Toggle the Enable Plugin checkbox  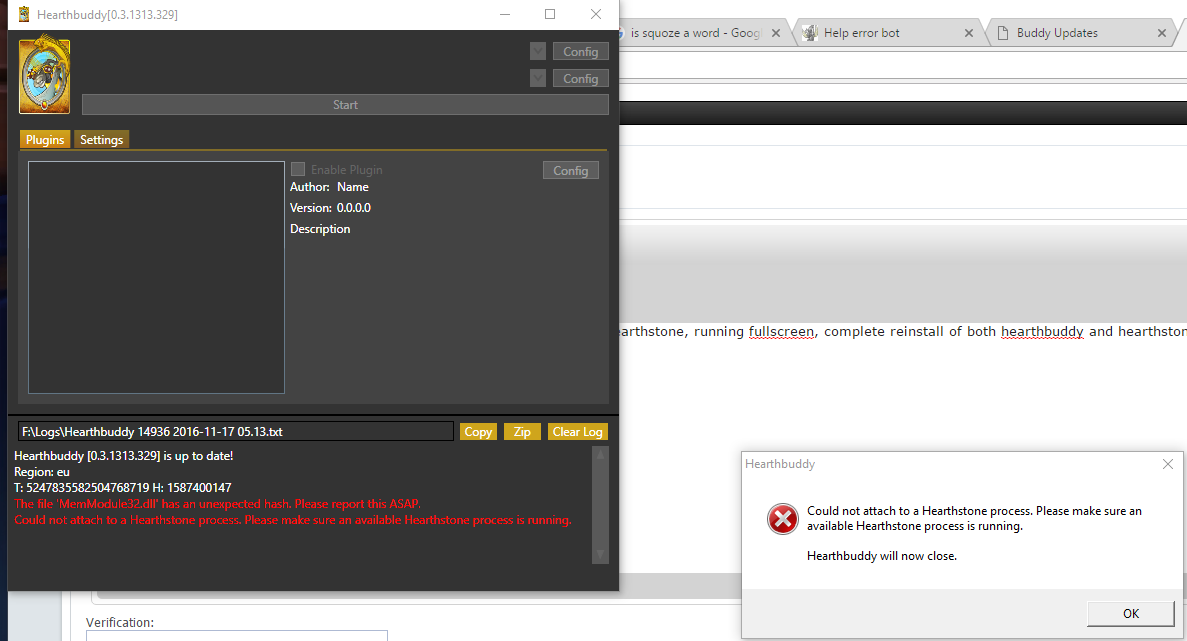point(298,170)
